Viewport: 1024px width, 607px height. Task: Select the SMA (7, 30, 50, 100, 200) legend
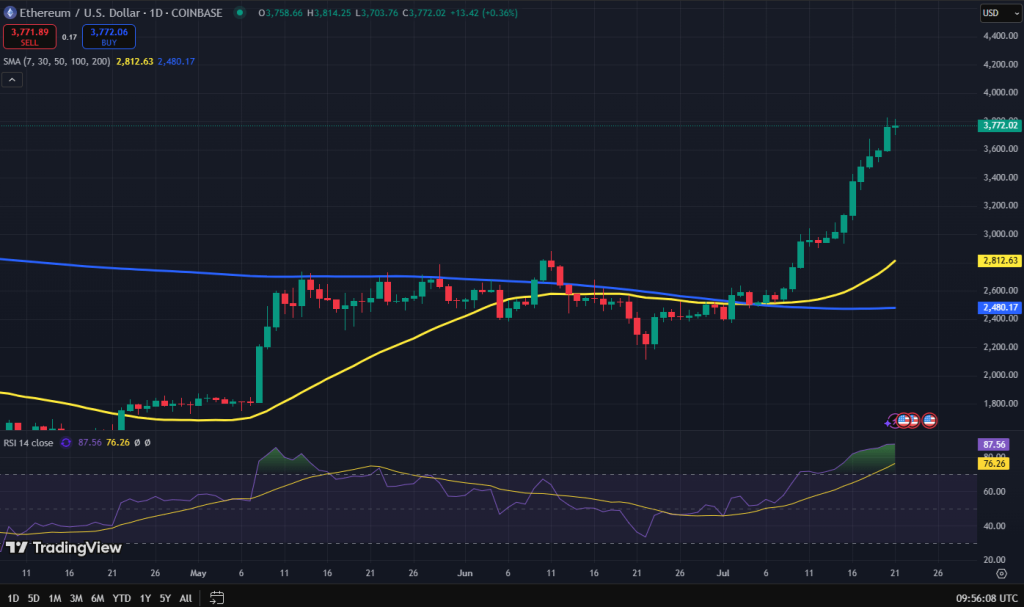pos(57,61)
